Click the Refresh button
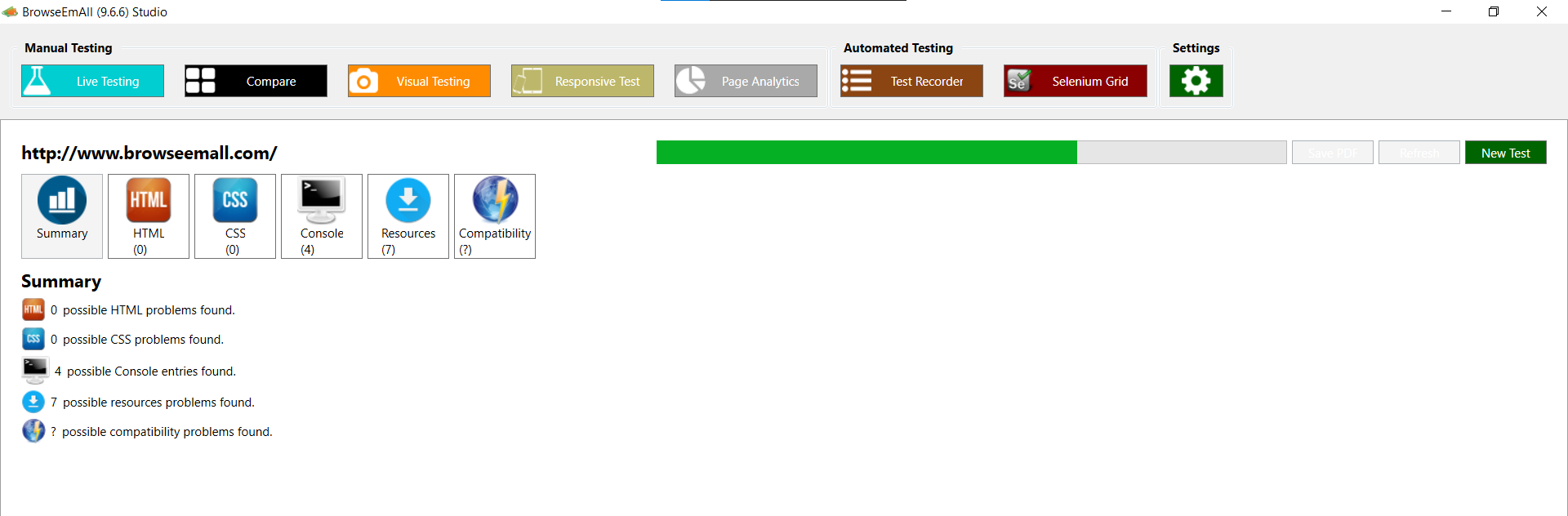The width and height of the screenshot is (1568, 516). (x=1419, y=153)
